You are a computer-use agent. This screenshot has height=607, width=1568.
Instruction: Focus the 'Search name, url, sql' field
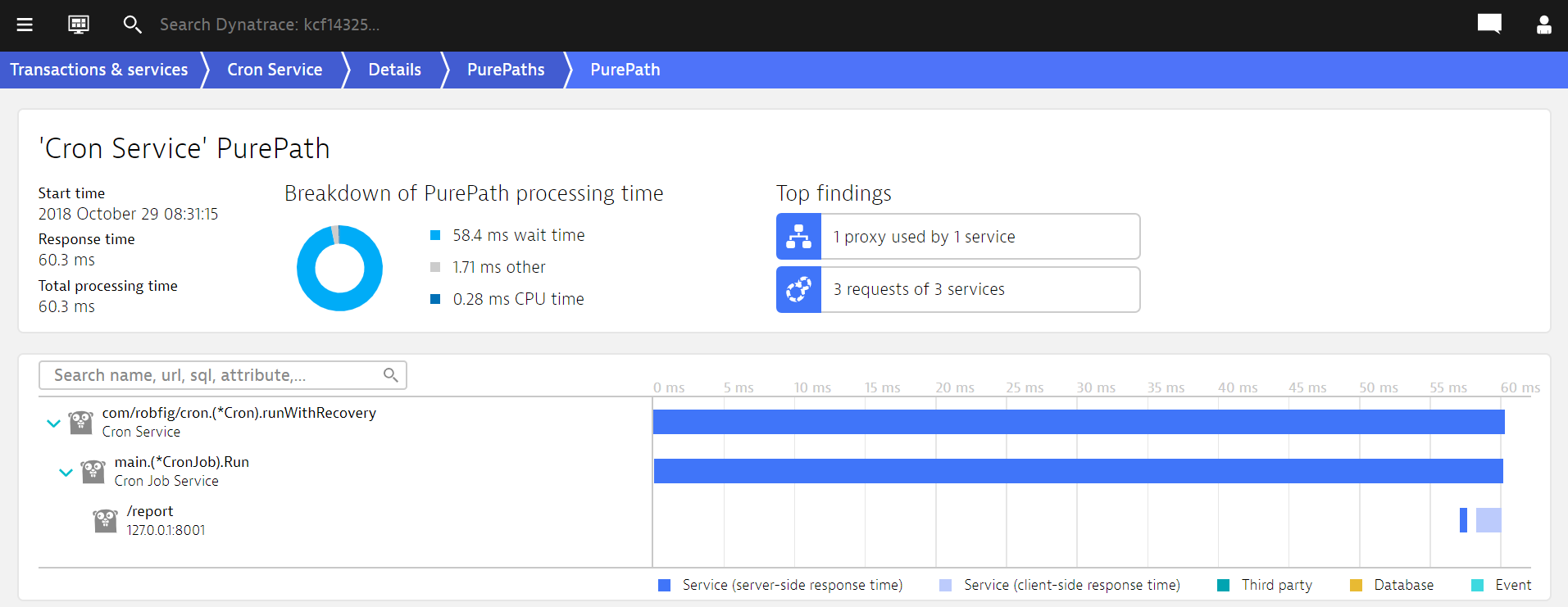pos(223,375)
